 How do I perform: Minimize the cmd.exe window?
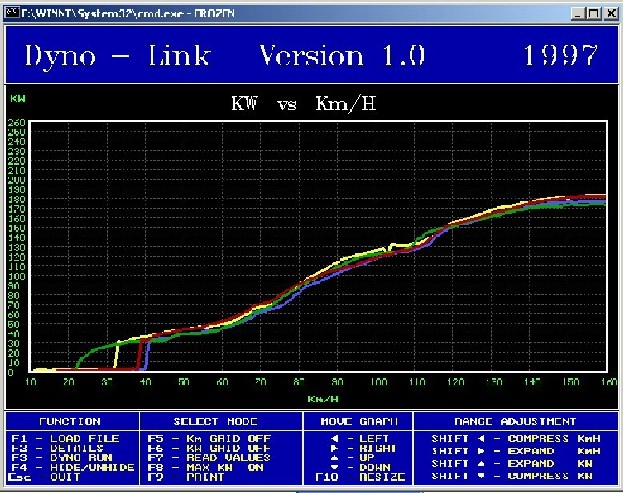(x=578, y=14)
